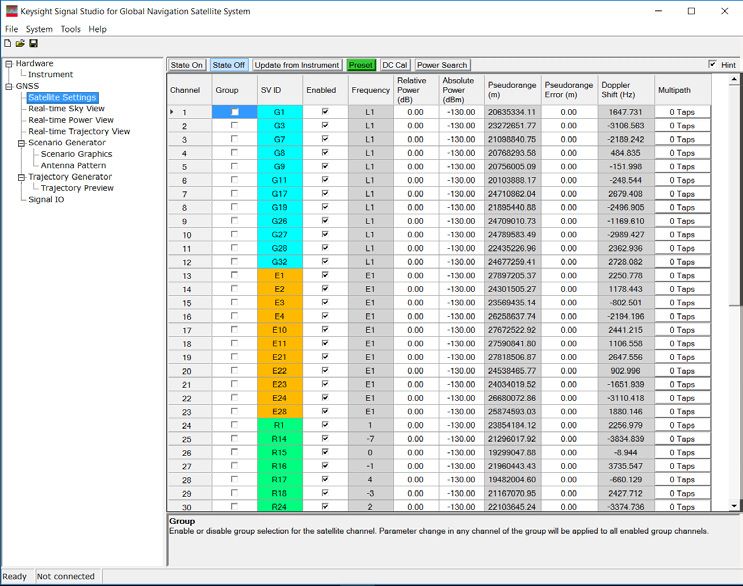Click 0 Taps multipath button for channel 1
Image resolution: width=743 pixels, height=586 pixels.
(x=682, y=112)
